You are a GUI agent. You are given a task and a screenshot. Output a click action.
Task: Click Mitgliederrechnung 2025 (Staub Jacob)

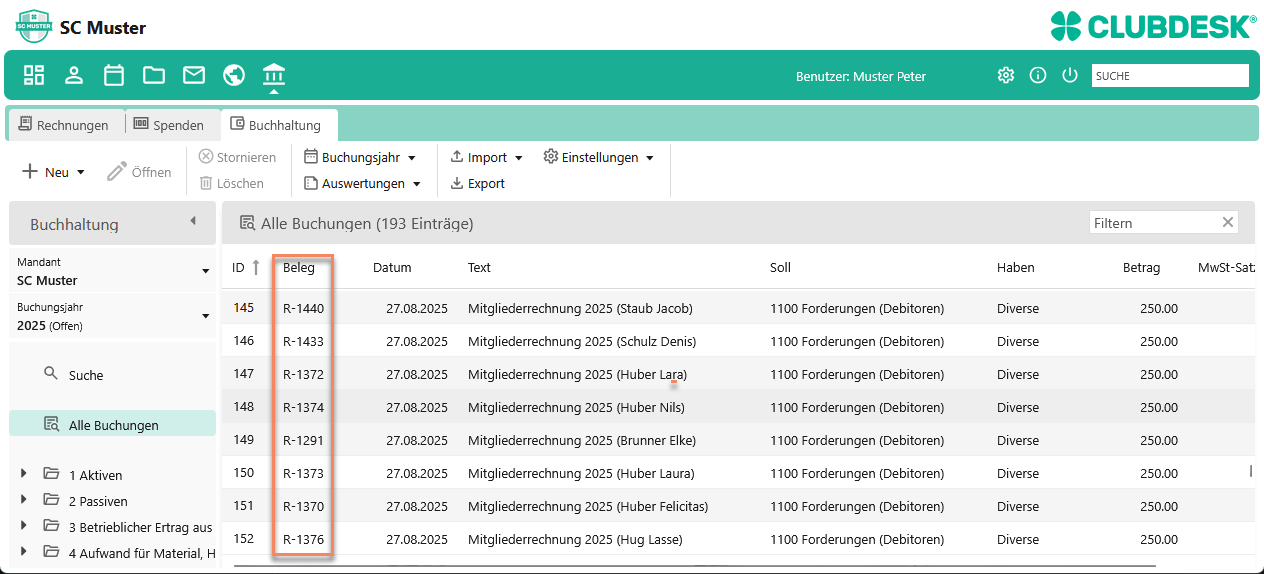click(580, 308)
